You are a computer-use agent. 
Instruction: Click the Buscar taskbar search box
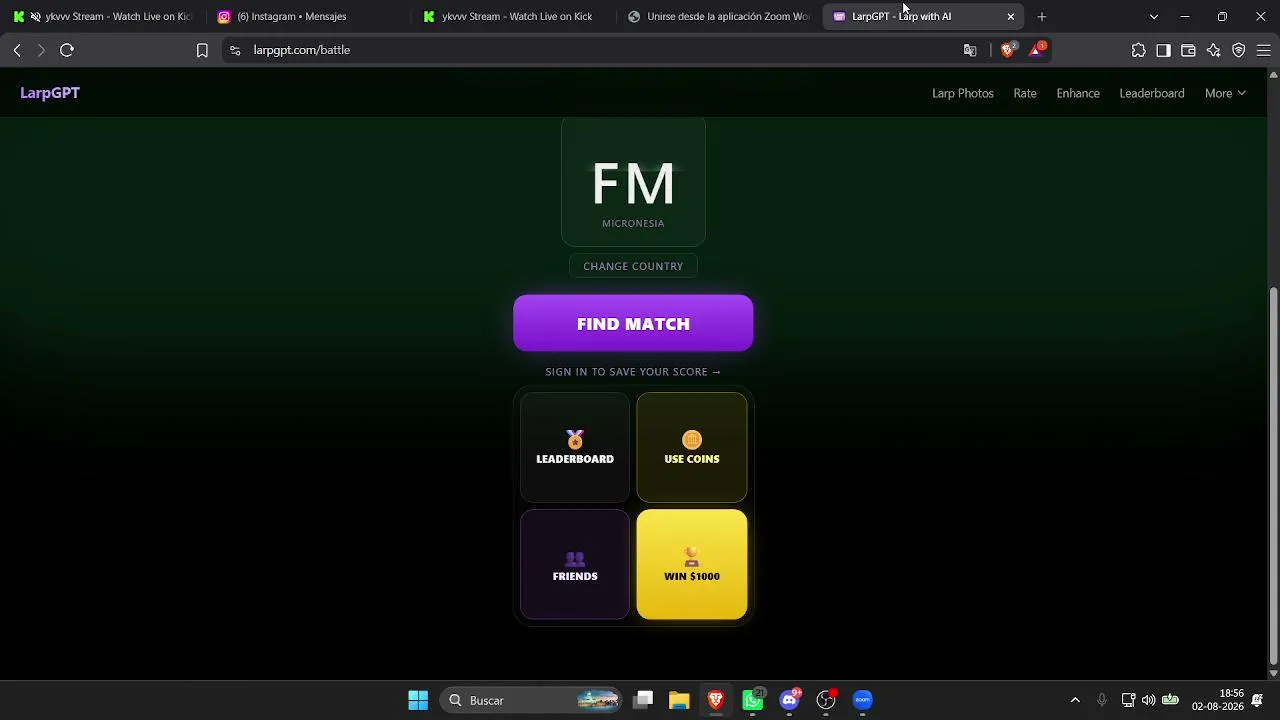click(x=531, y=700)
